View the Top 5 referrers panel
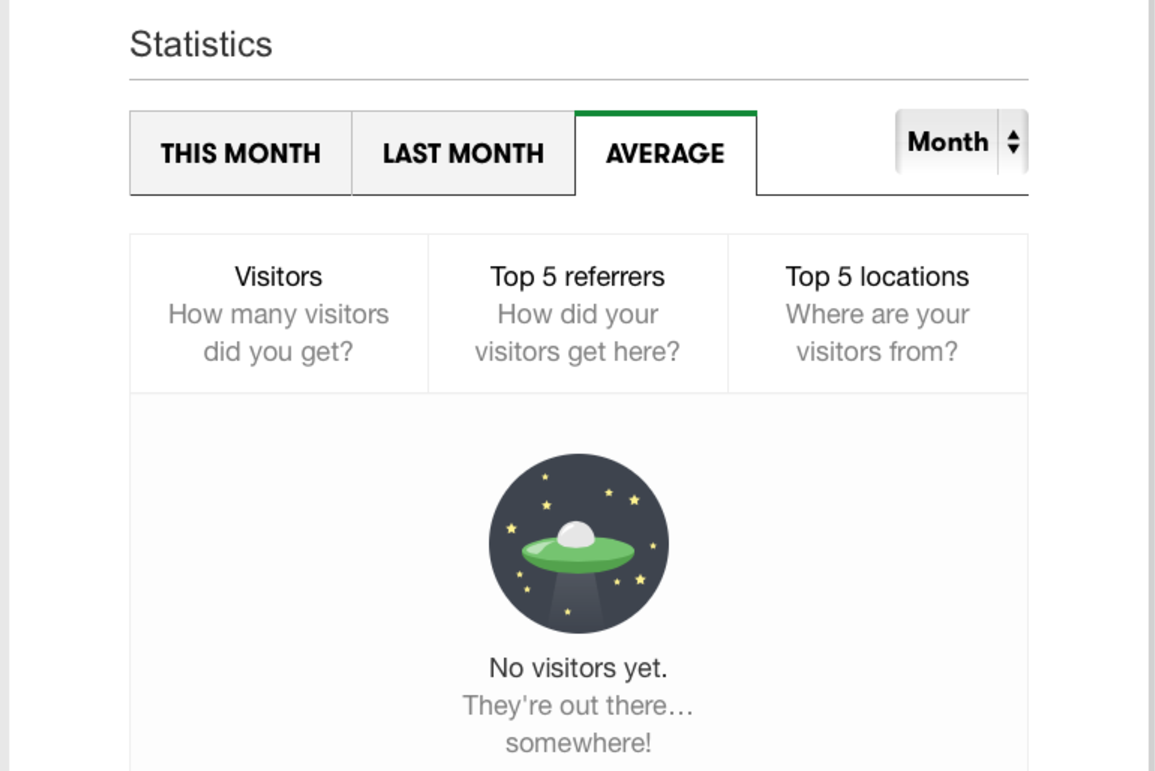 (578, 314)
